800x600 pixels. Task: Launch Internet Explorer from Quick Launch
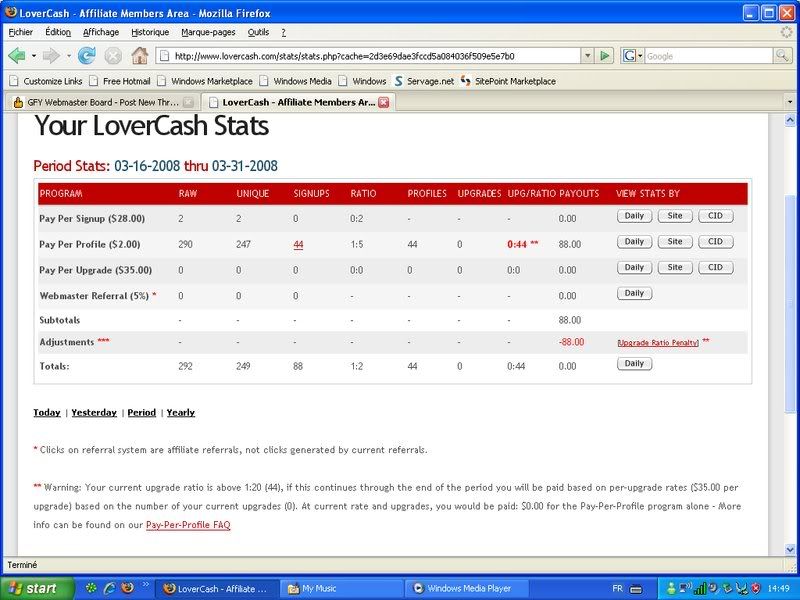(110, 588)
